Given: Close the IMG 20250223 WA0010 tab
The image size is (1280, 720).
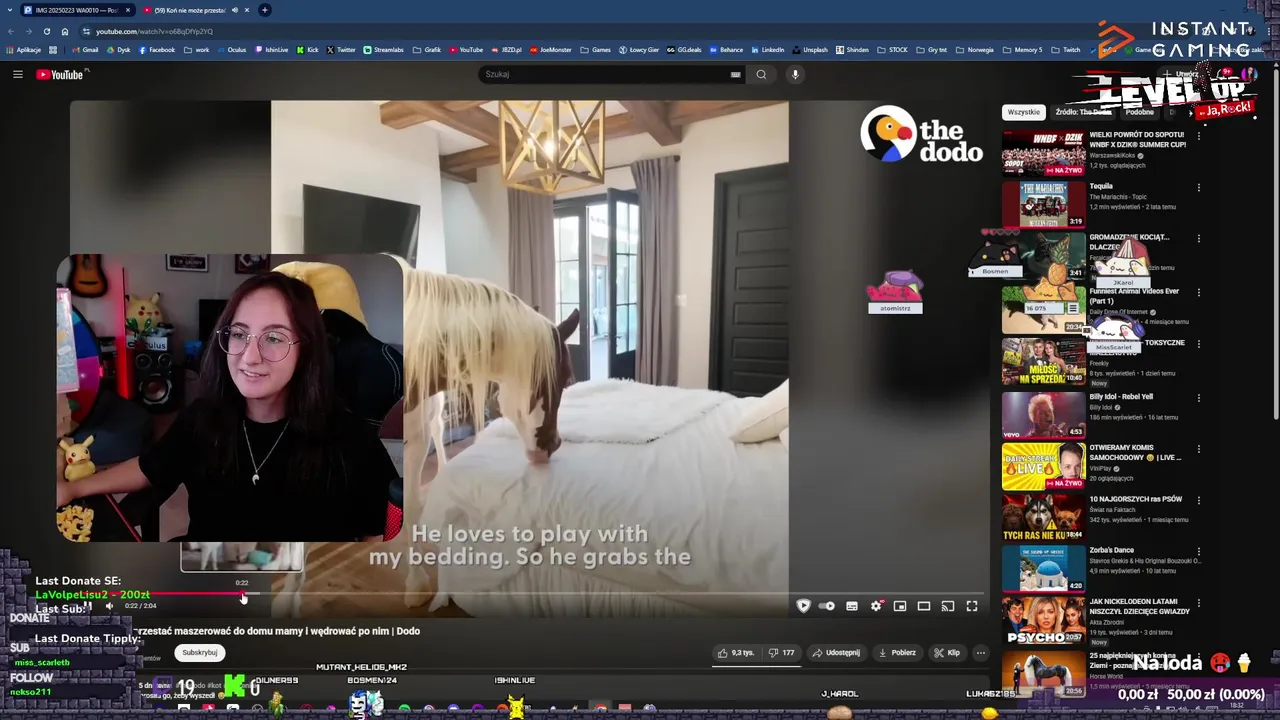Looking at the screenshot, I should pyautogui.click(x=126, y=10).
